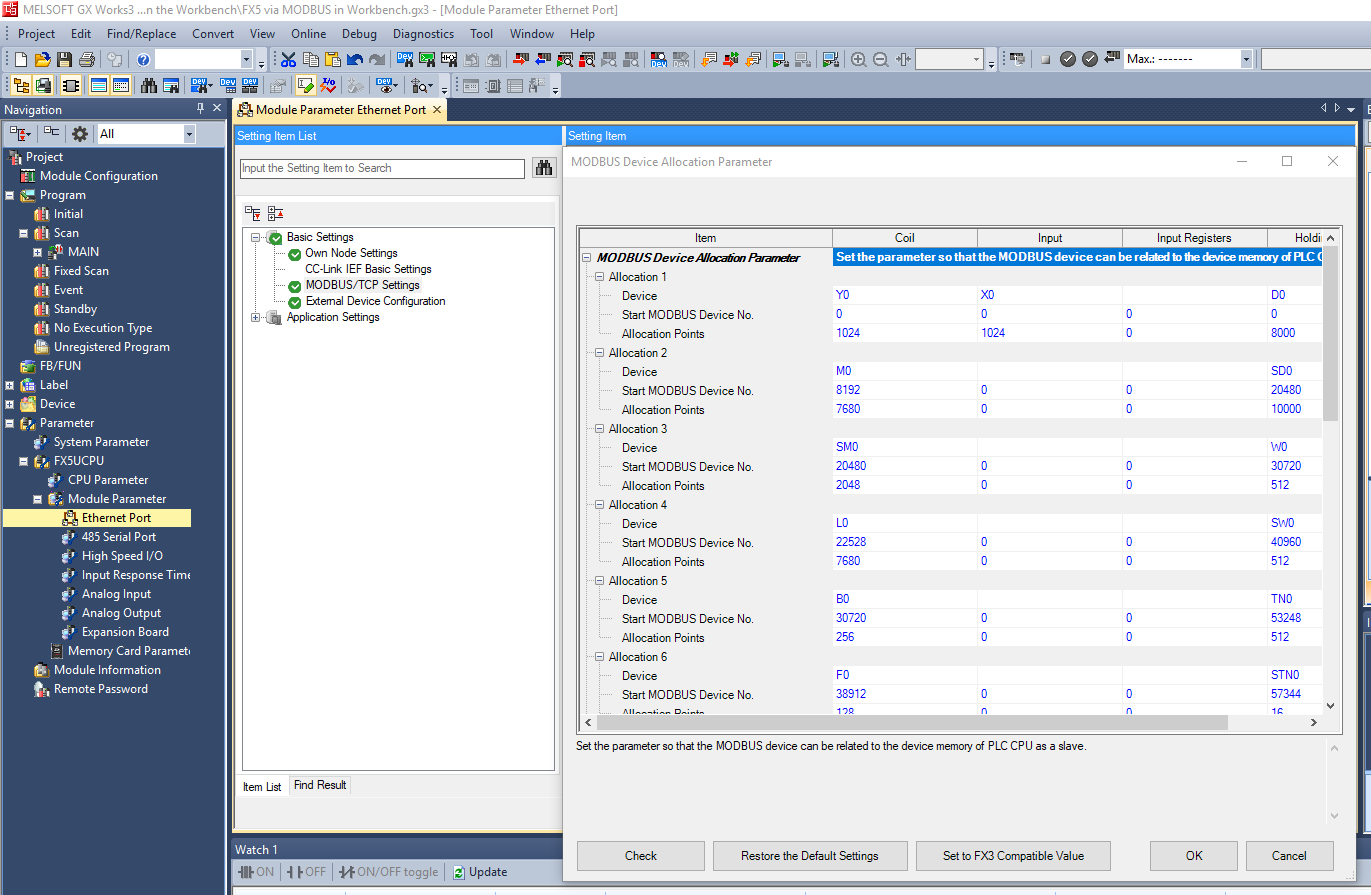Click the Zoom In magnifier icon
The width and height of the screenshot is (1371, 895).
(858, 60)
